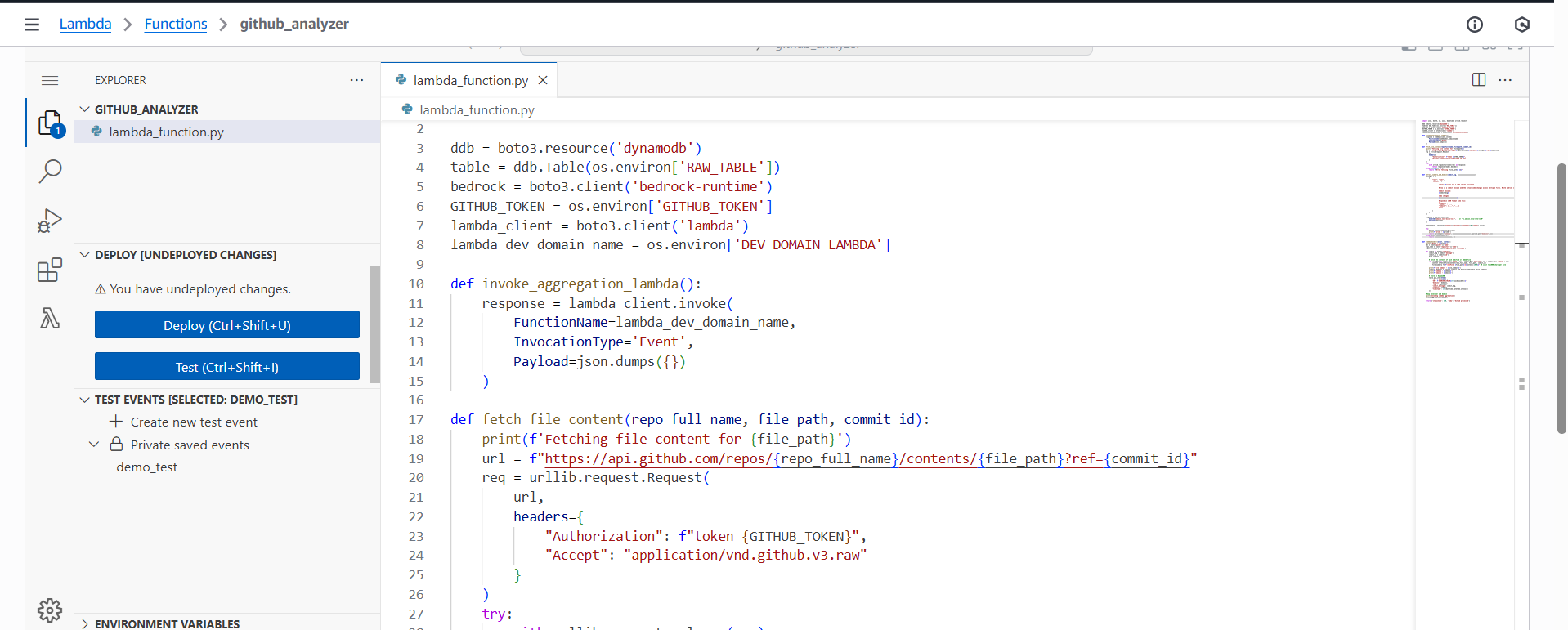The image size is (1568, 630).
Task: Collapse the GITHUB_ANALYZER folder section
Action: 84,109
